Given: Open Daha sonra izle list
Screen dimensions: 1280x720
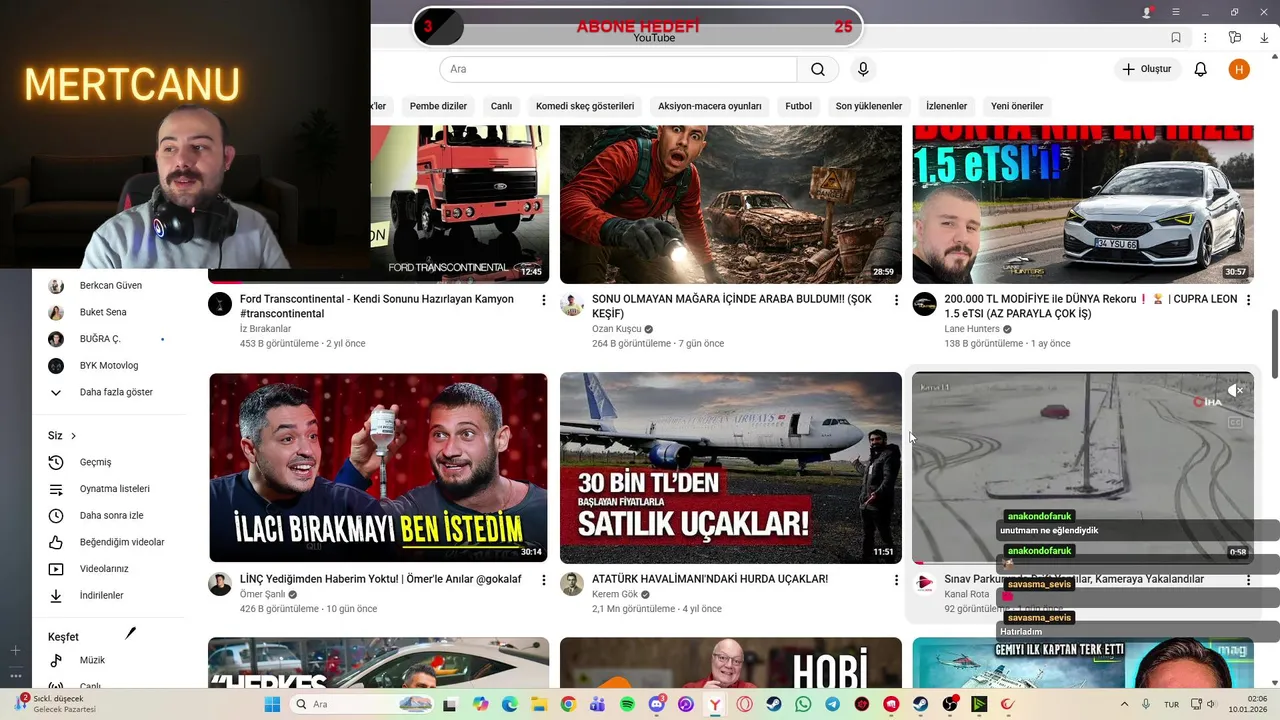Looking at the screenshot, I should [x=111, y=516].
